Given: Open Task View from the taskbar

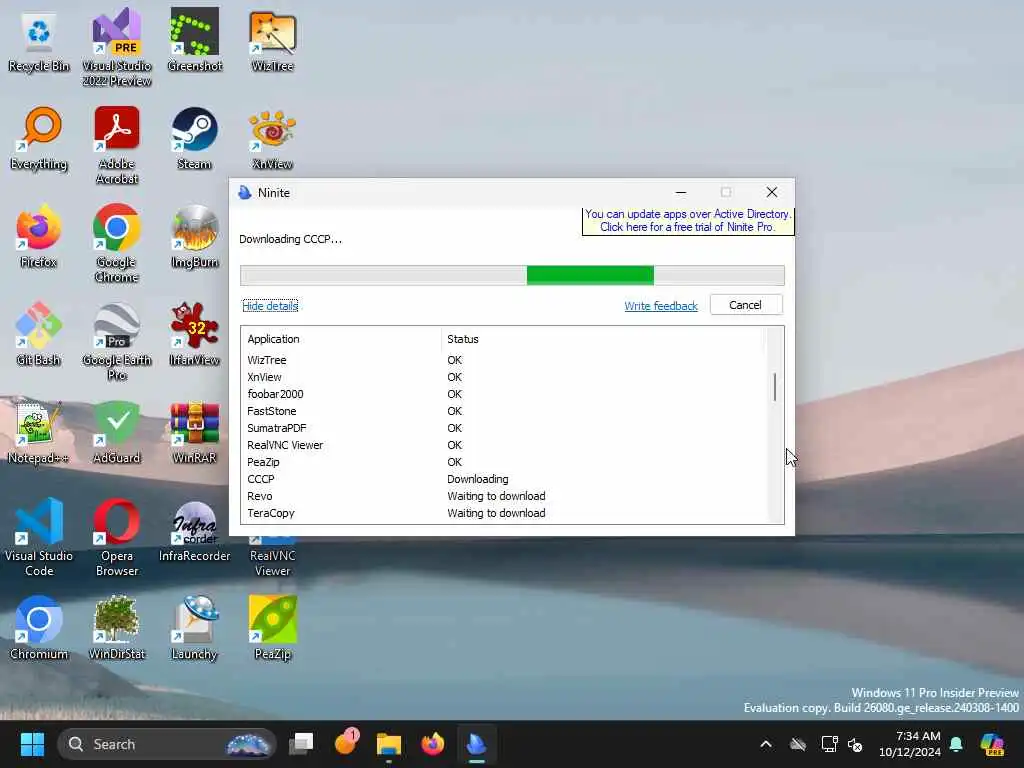Looking at the screenshot, I should (302, 744).
